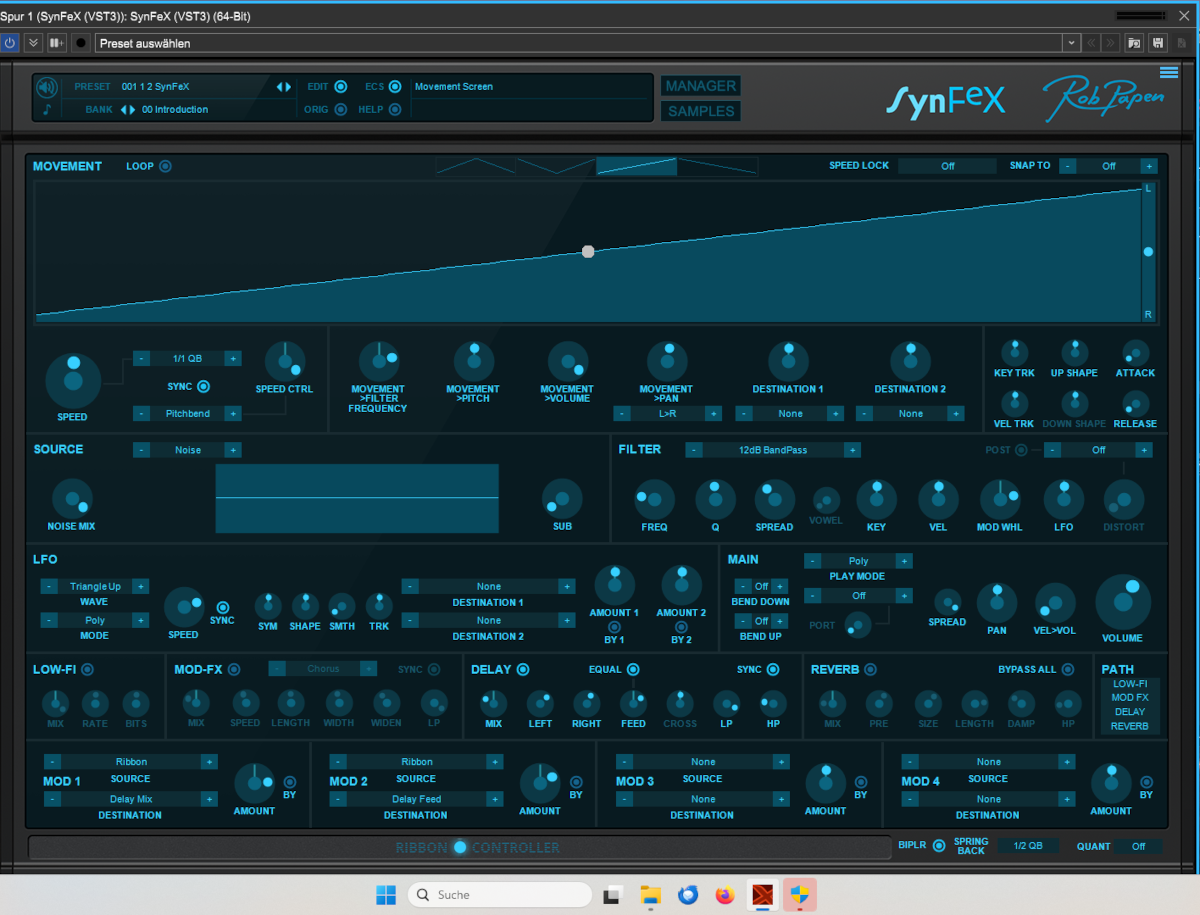Viewport: 1200px width, 915px height.
Task: Toggle the ORIG switch
Action: pos(341,110)
